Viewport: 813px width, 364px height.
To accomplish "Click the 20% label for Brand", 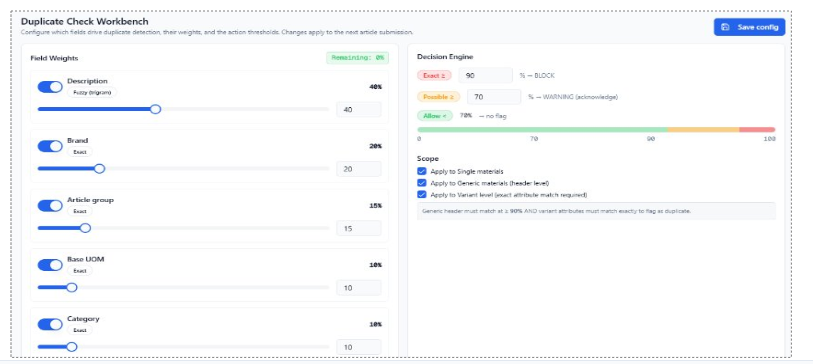I will pos(375,146).
